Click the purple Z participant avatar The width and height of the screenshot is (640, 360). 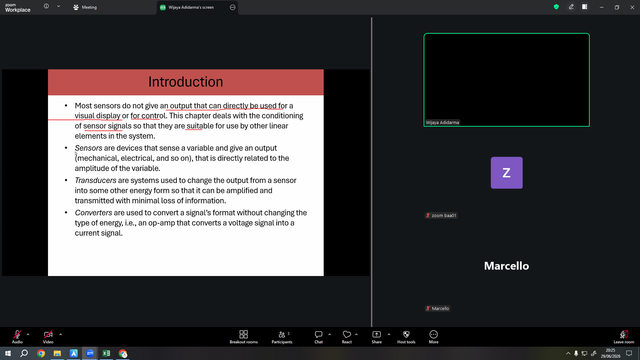[x=507, y=173]
